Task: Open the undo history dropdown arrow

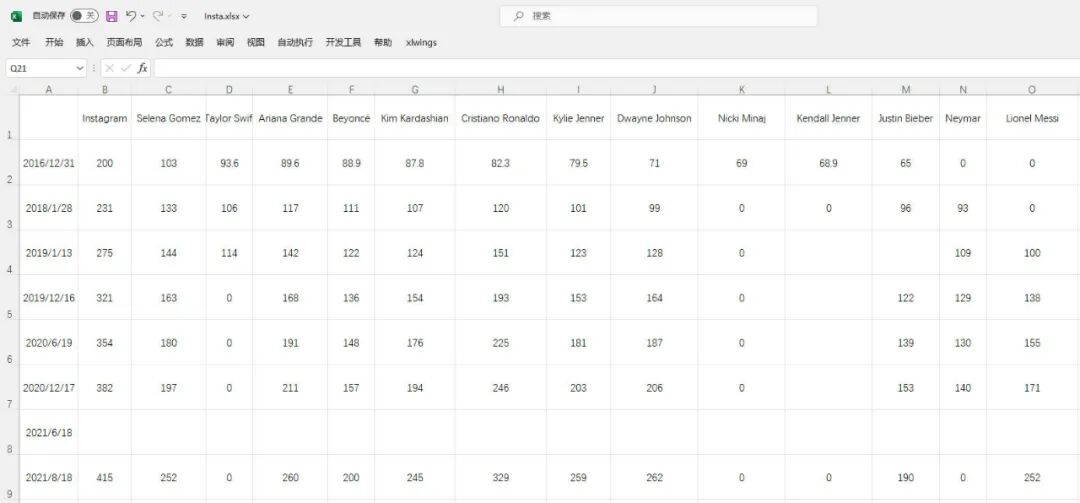Action: [x=143, y=16]
